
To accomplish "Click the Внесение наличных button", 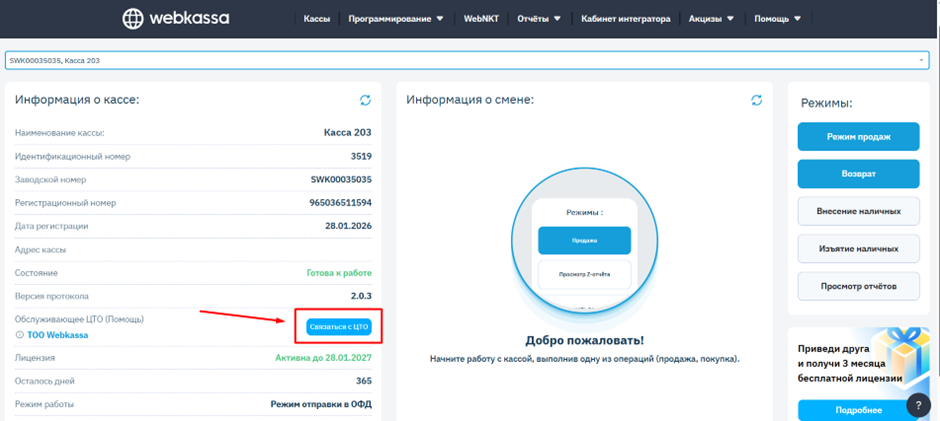I will (858, 212).
